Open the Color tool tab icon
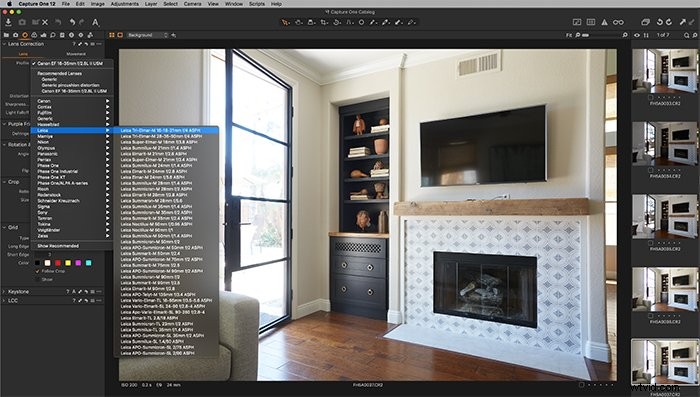The width and height of the screenshot is (700, 397). (34, 35)
